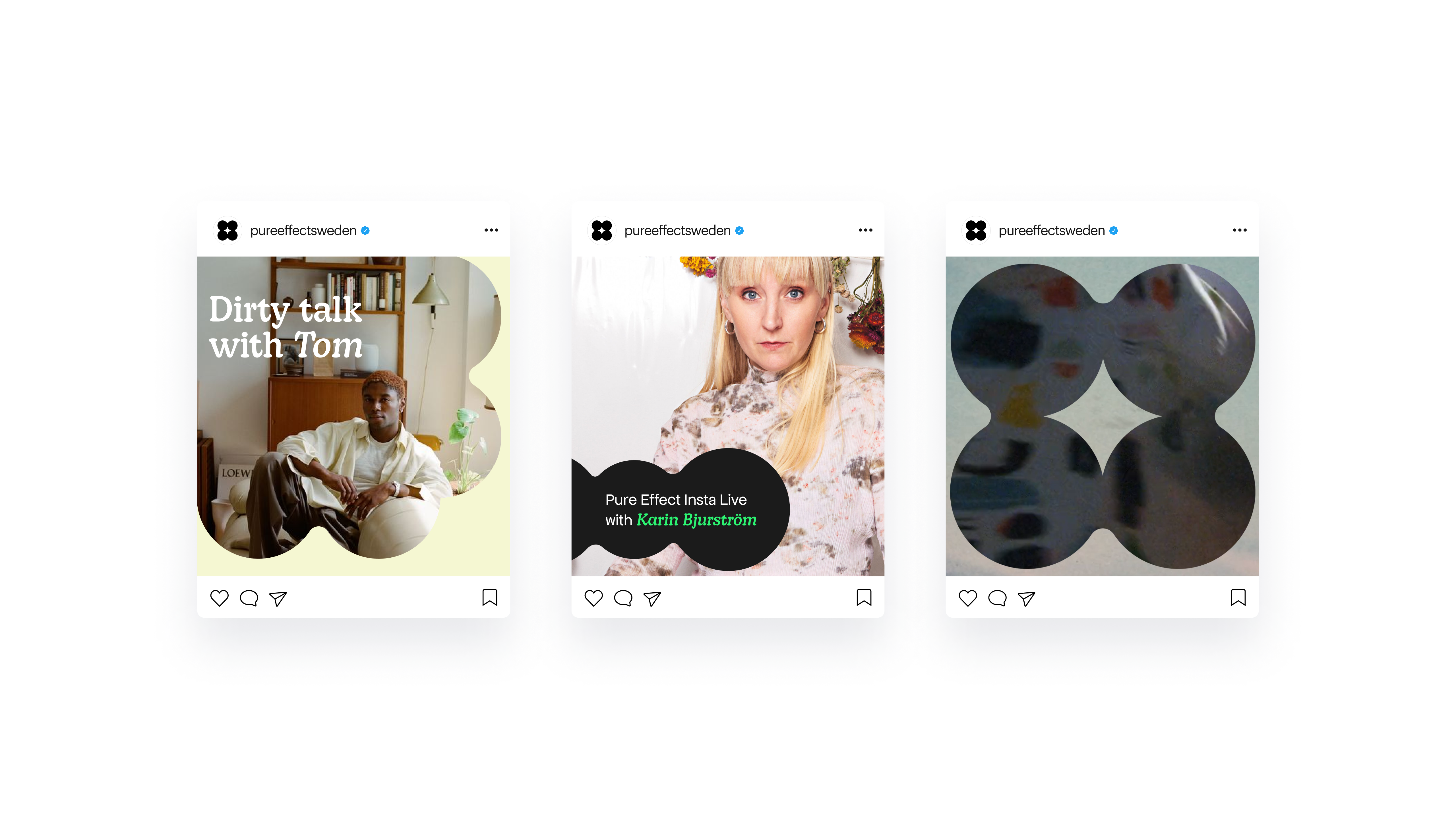Like the Dirty talk with Tom post
This screenshot has width=1456, height=819.
[x=219, y=598]
